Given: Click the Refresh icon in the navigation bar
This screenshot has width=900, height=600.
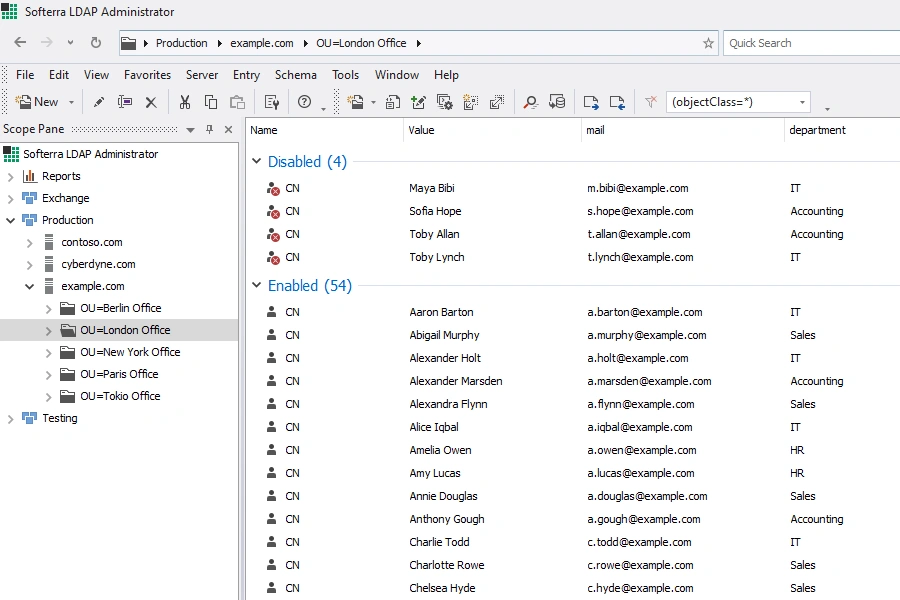Looking at the screenshot, I should tap(96, 43).
